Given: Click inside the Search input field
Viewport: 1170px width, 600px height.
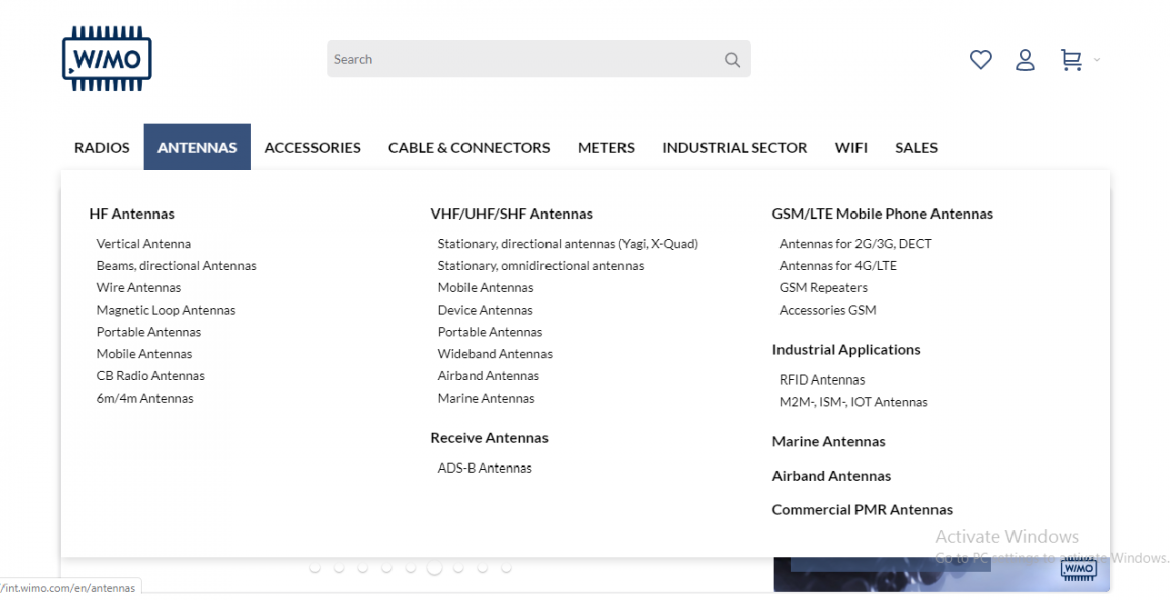Looking at the screenshot, I should pyautogui.click(x=520, y=59).
